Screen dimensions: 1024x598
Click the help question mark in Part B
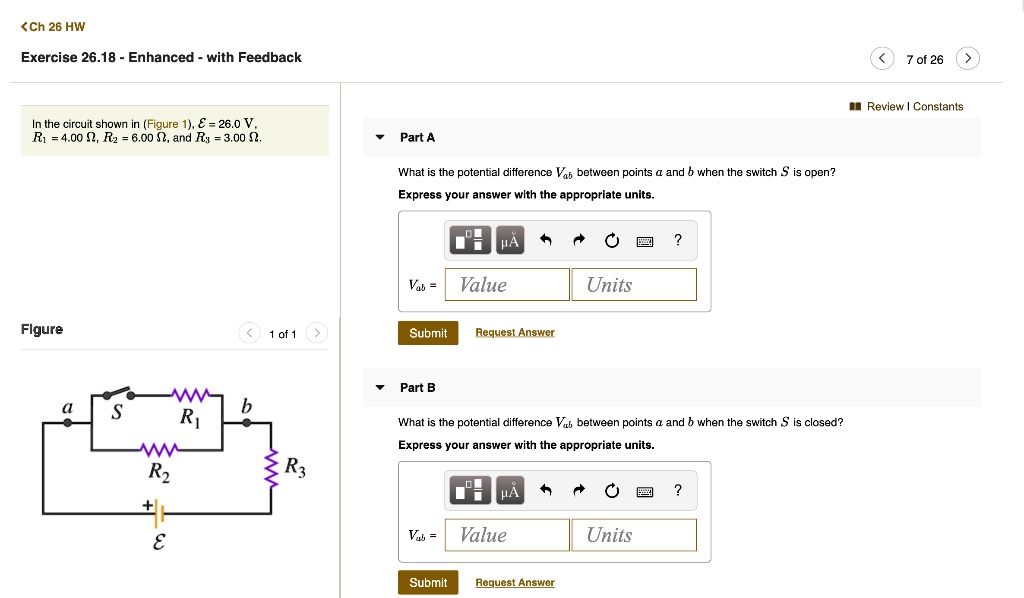click(677, 490)
